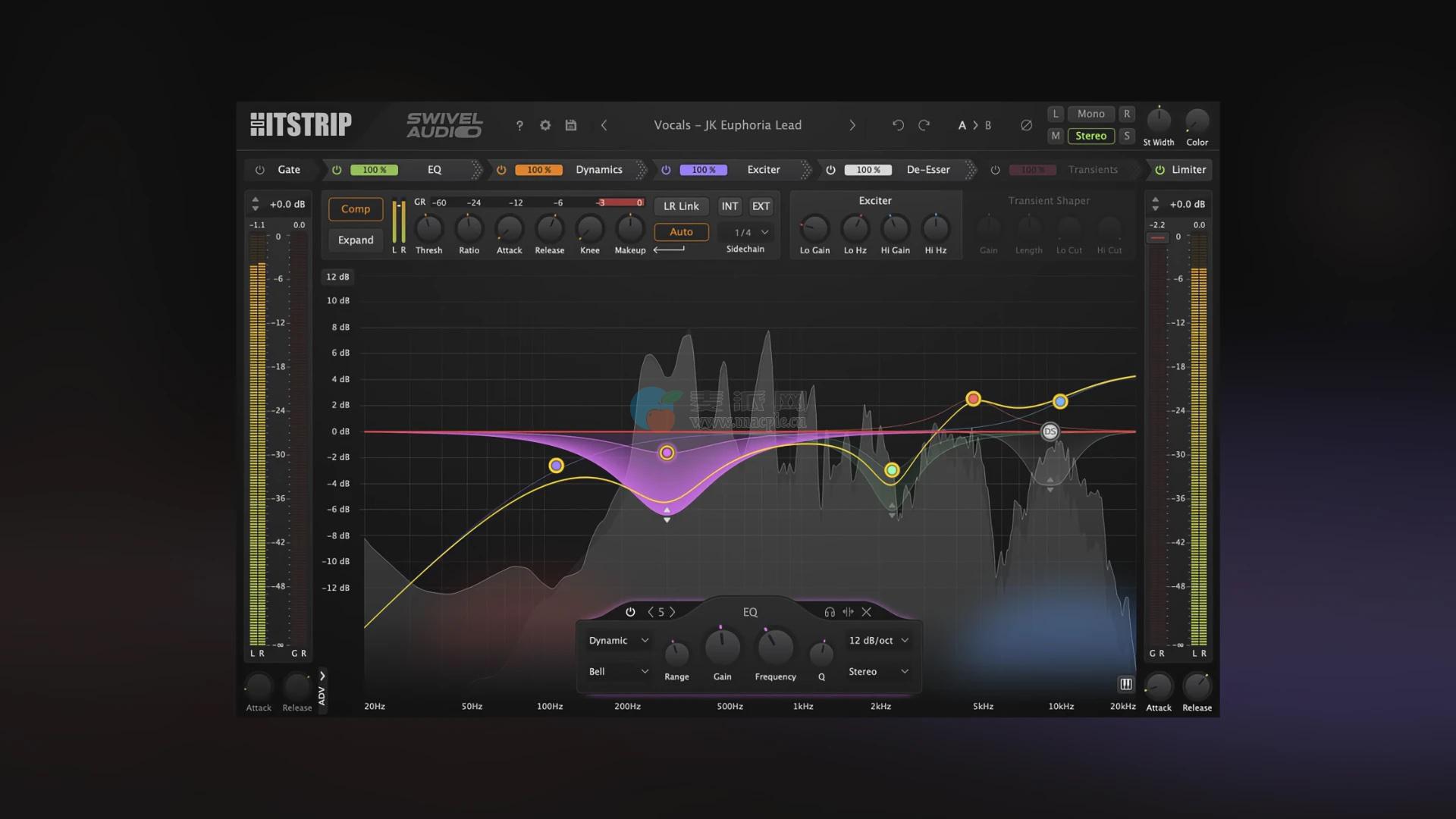Click the Expand mode button

(356, 240)
